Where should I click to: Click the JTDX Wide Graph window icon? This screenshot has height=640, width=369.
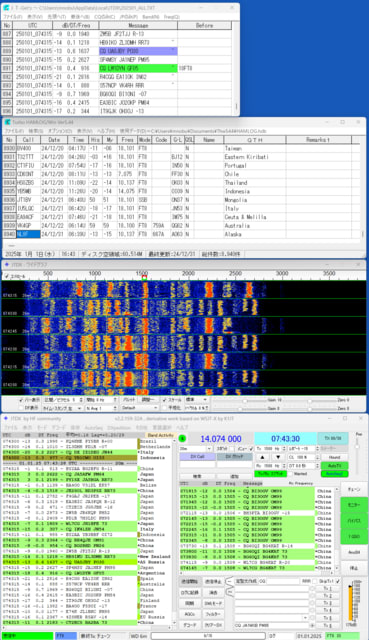(x=7, y=265)
